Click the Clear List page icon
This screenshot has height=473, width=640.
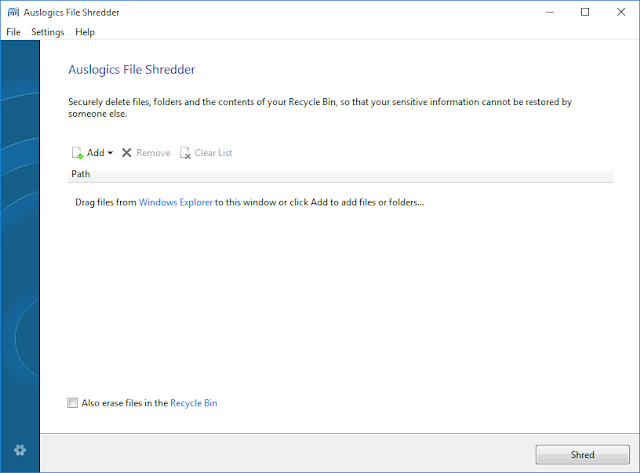[185, 153]
